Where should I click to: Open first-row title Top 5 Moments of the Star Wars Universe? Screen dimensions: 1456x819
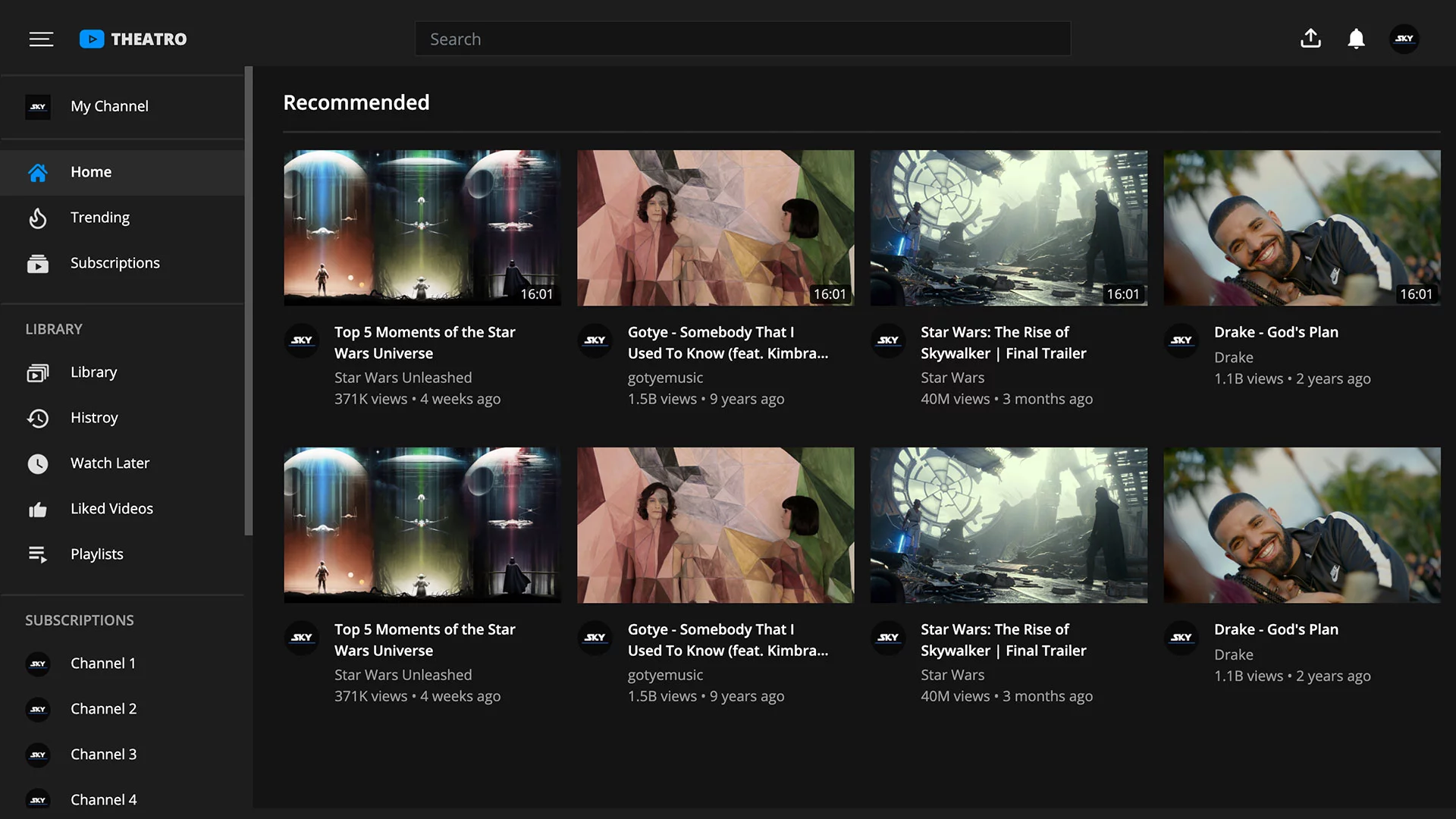tap(425, 343)
